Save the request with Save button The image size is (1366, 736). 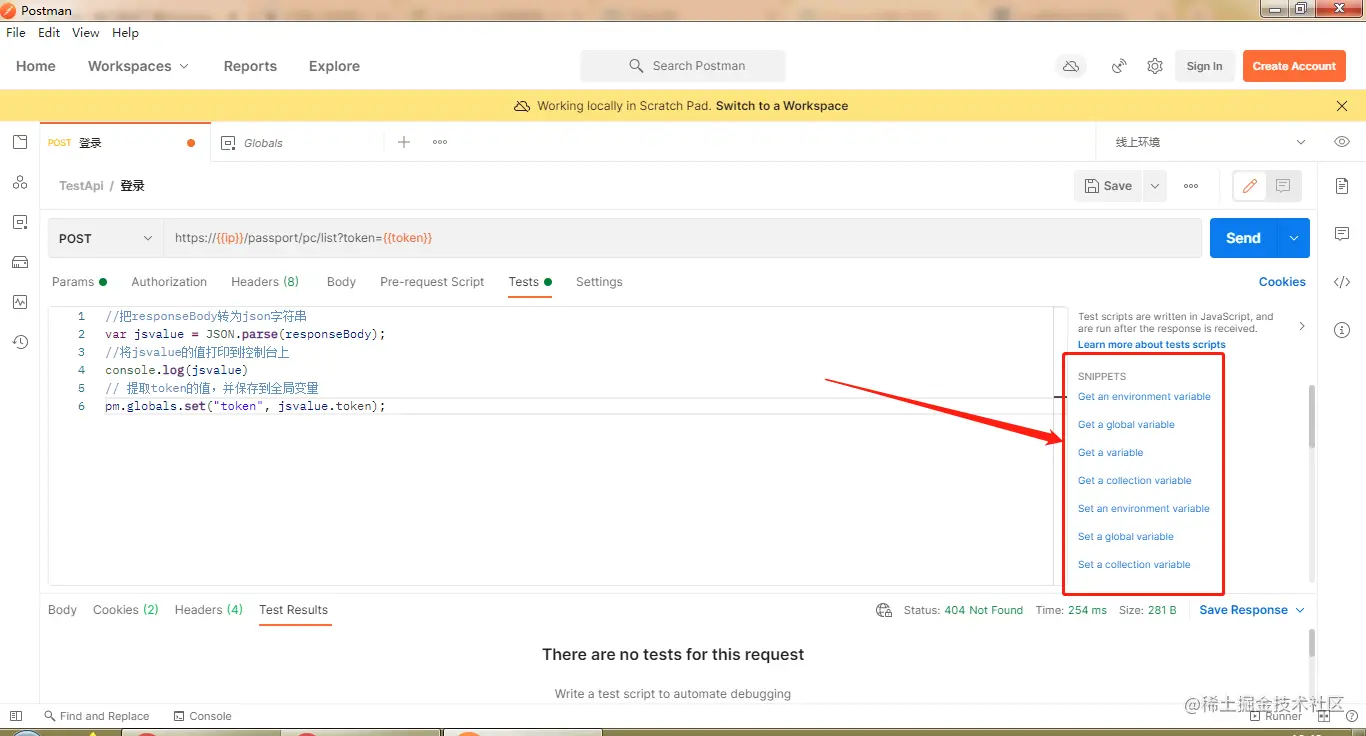pos(1109,186)
